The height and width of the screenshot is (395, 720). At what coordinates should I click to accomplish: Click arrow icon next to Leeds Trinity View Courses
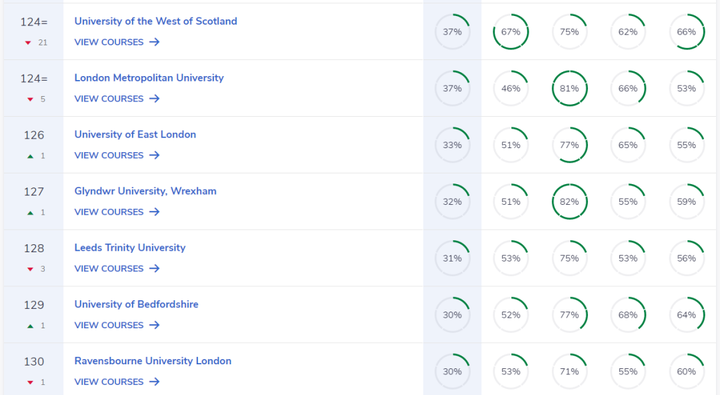click(x=154, y=268)
